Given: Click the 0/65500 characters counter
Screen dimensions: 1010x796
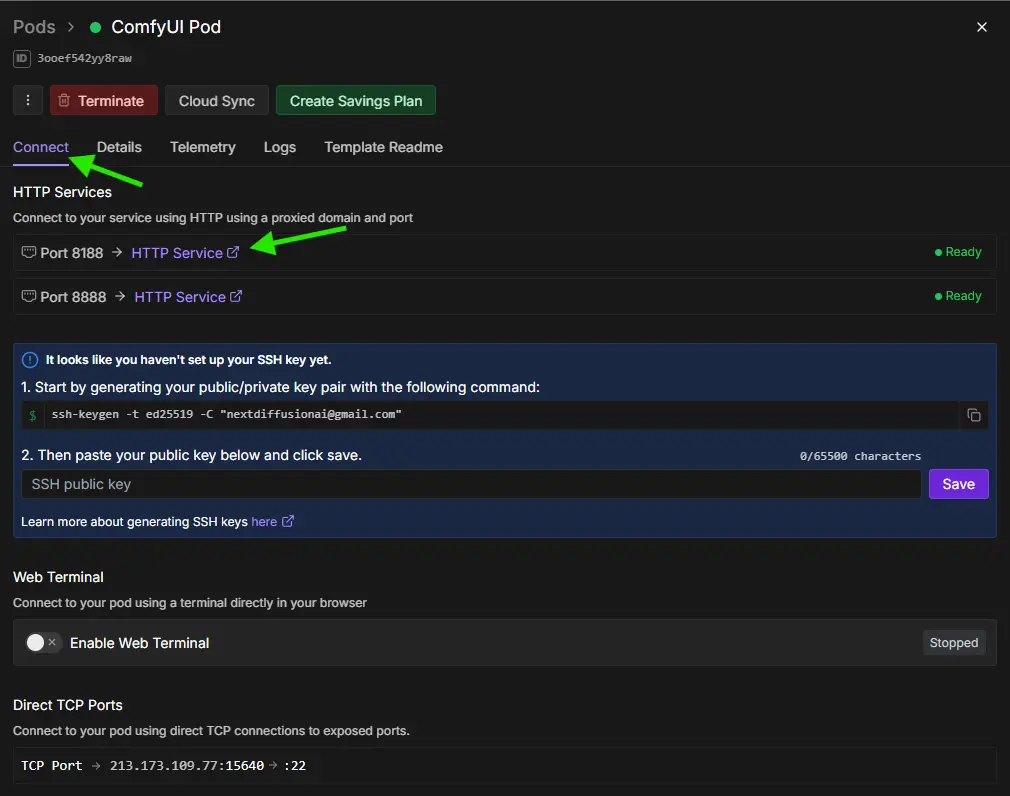Looking at the screenshot, I should coord(860,456).
